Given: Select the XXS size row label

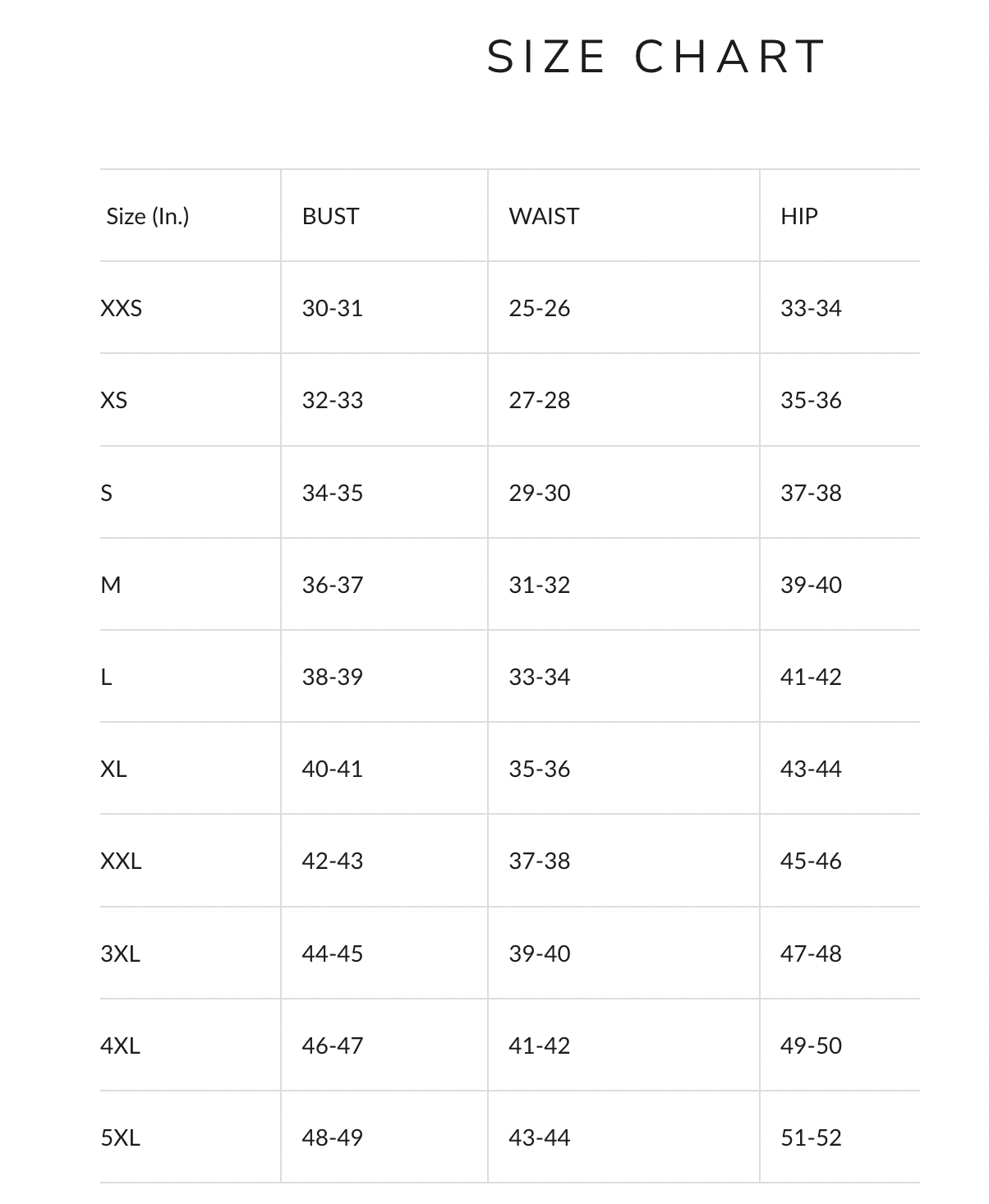Looking at the screenshot, I should click(122, 308).
